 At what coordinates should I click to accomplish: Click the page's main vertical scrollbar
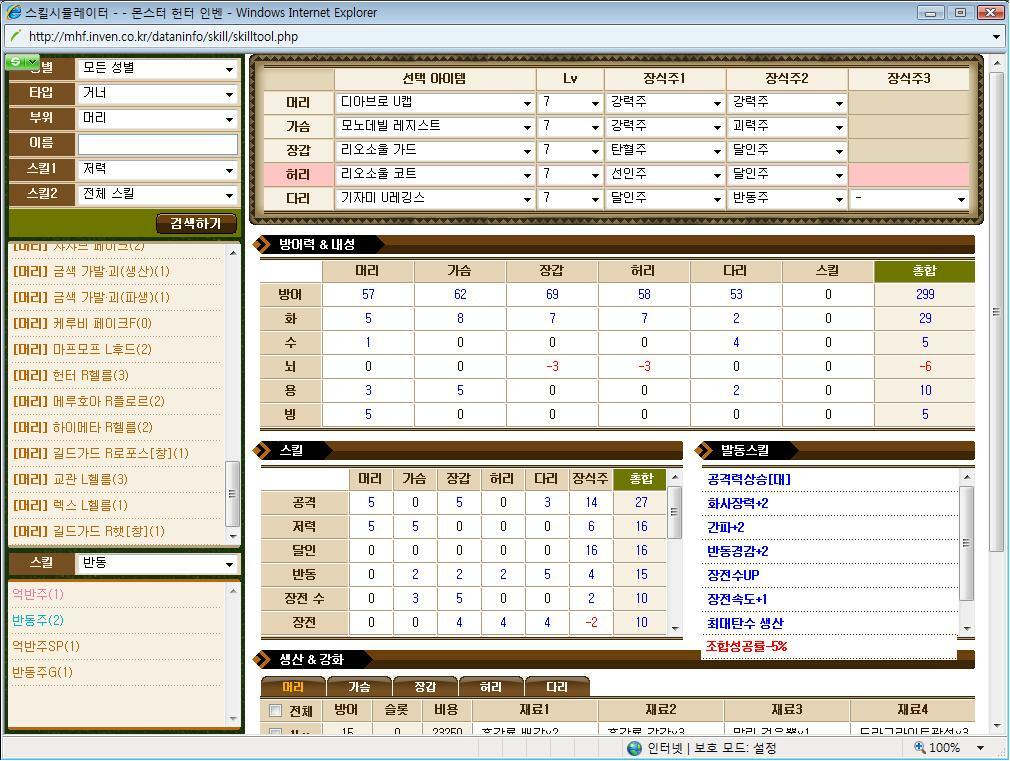click(x=995, y=312)
